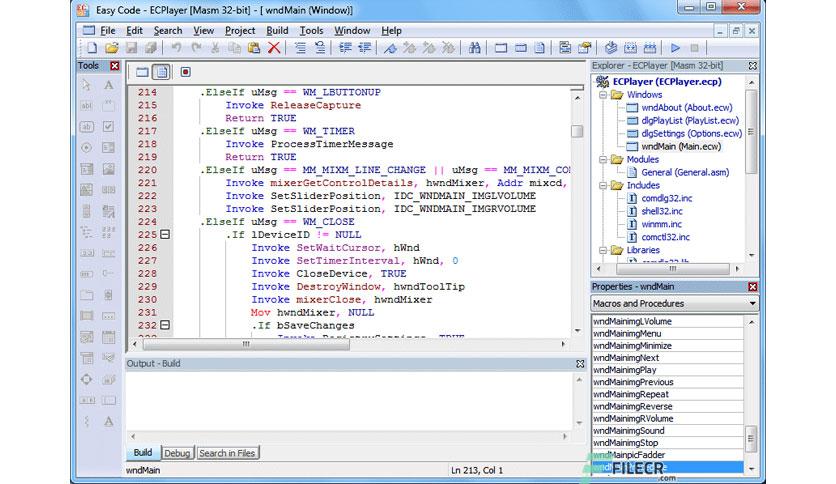Select the pointer arrow in Tools panel
The height and width of the screenshot is (484, 836).
86,85
